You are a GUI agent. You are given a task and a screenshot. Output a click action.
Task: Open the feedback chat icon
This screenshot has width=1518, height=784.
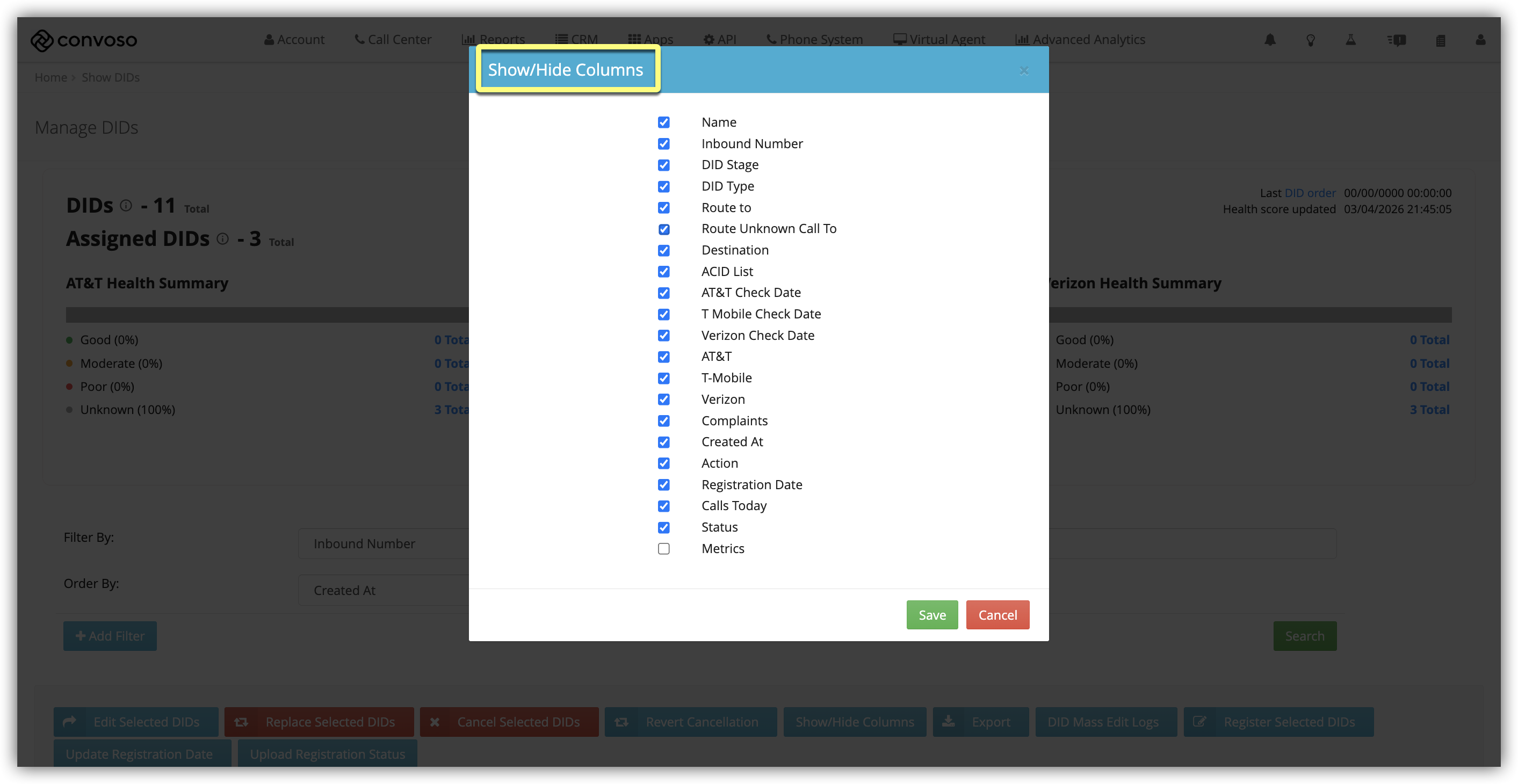1397,40
